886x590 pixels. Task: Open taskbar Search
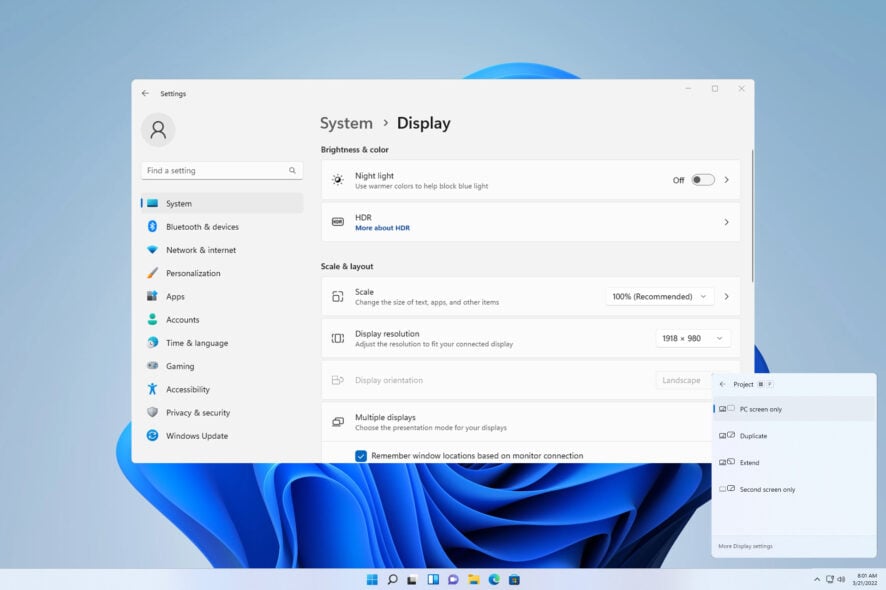coord(392,580)
